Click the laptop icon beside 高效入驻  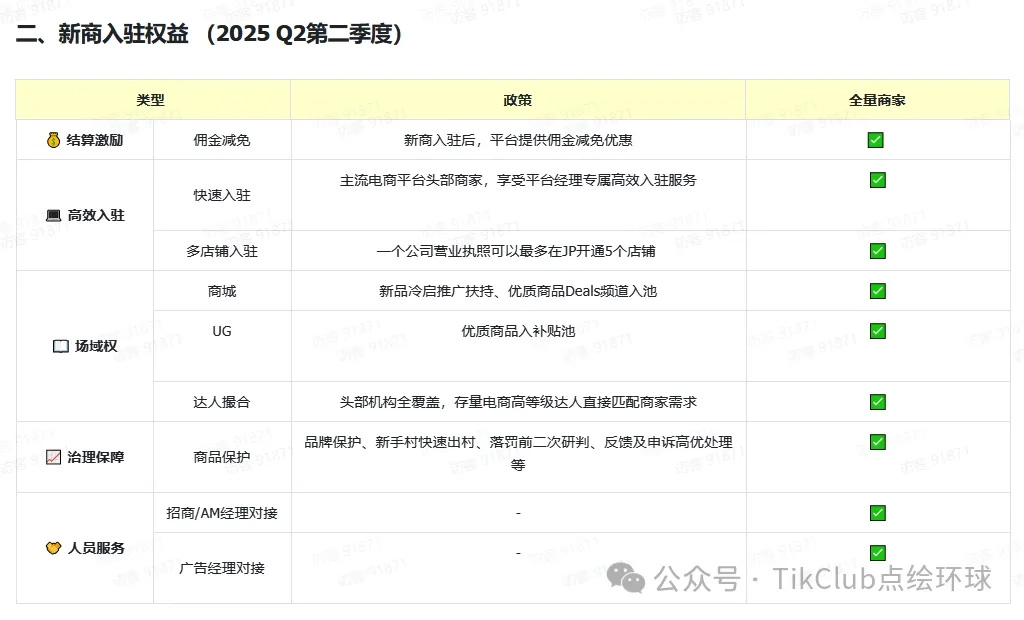tap(54, 215)
